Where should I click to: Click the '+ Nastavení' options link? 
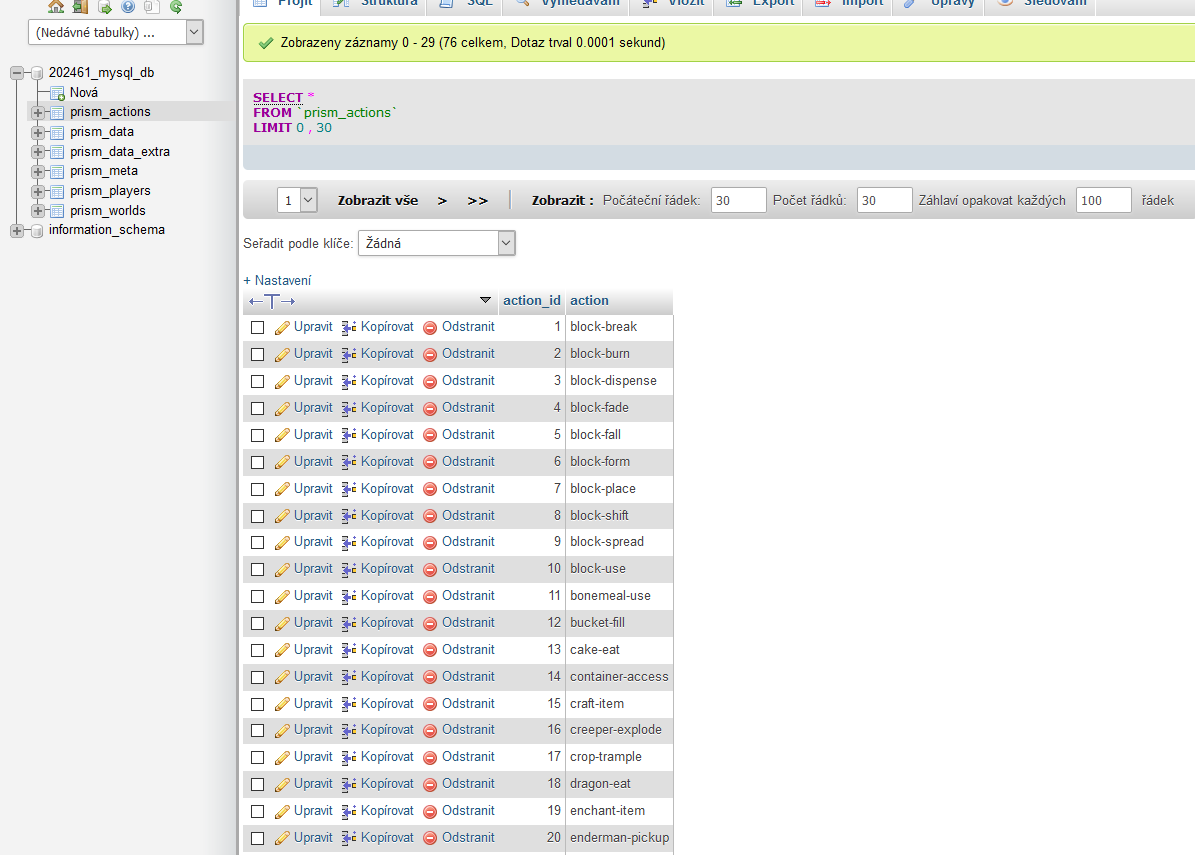(x=277, y=281)
